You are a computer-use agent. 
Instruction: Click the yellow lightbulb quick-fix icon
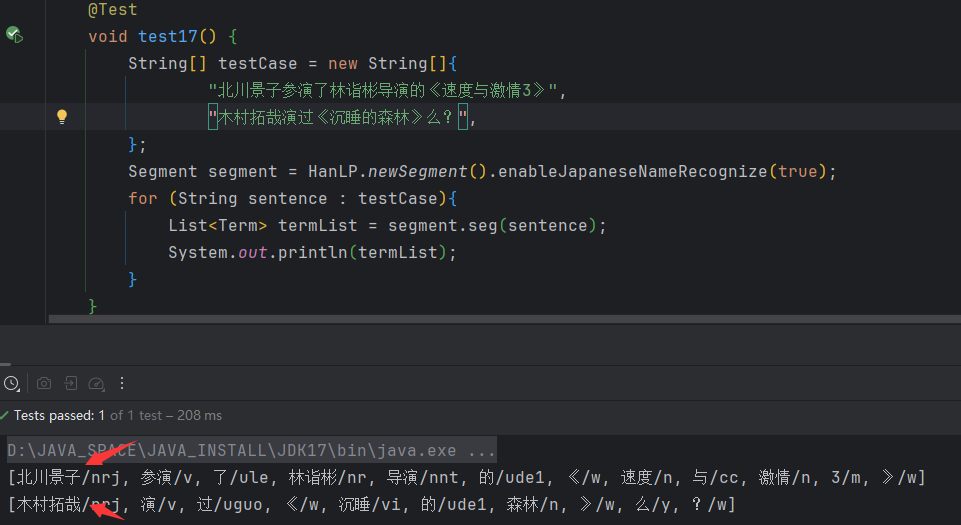pos(62,116)
